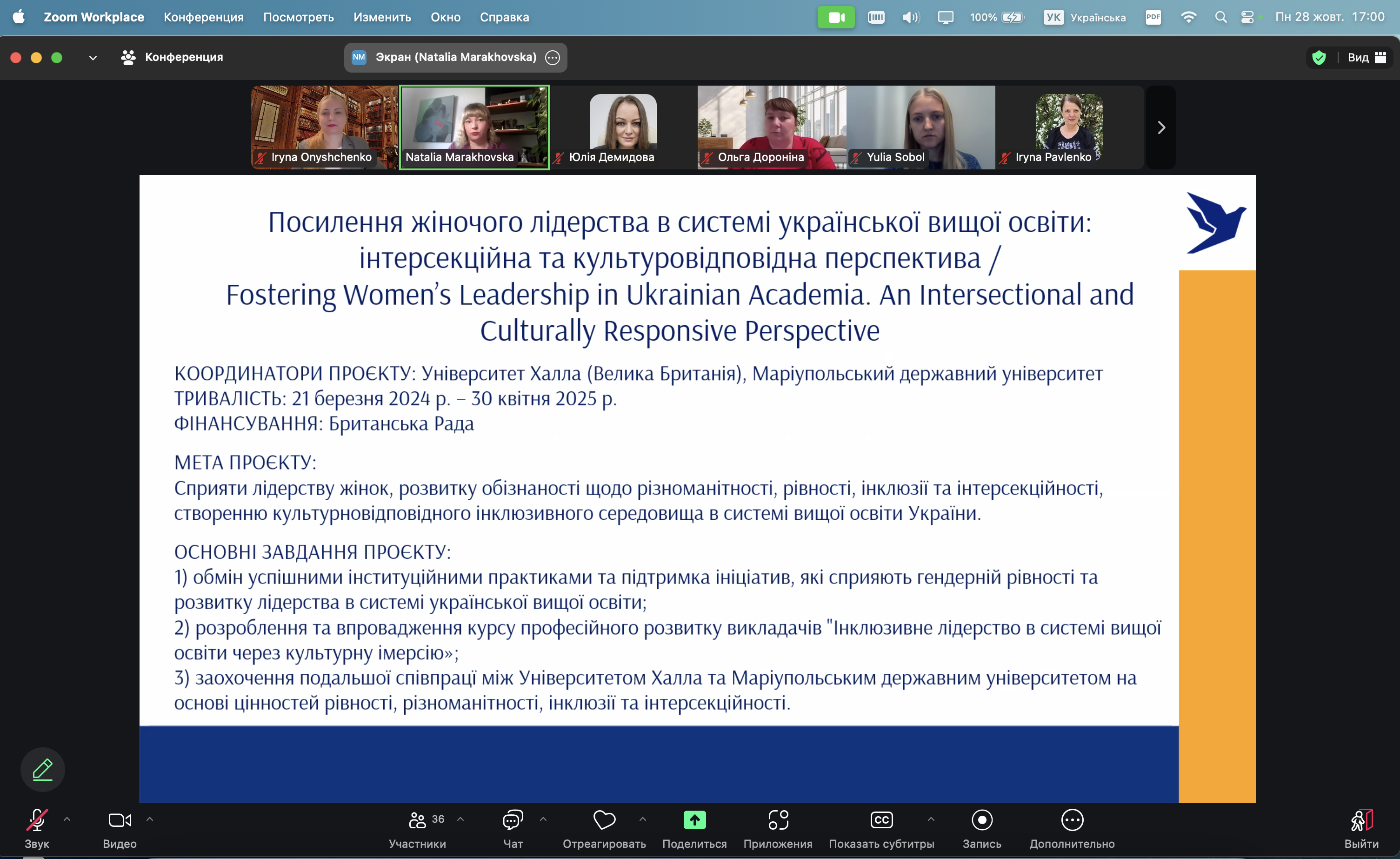Toggle camera with the Видео button
Screen dimensions: 1400x859
[x=120, y=829]
